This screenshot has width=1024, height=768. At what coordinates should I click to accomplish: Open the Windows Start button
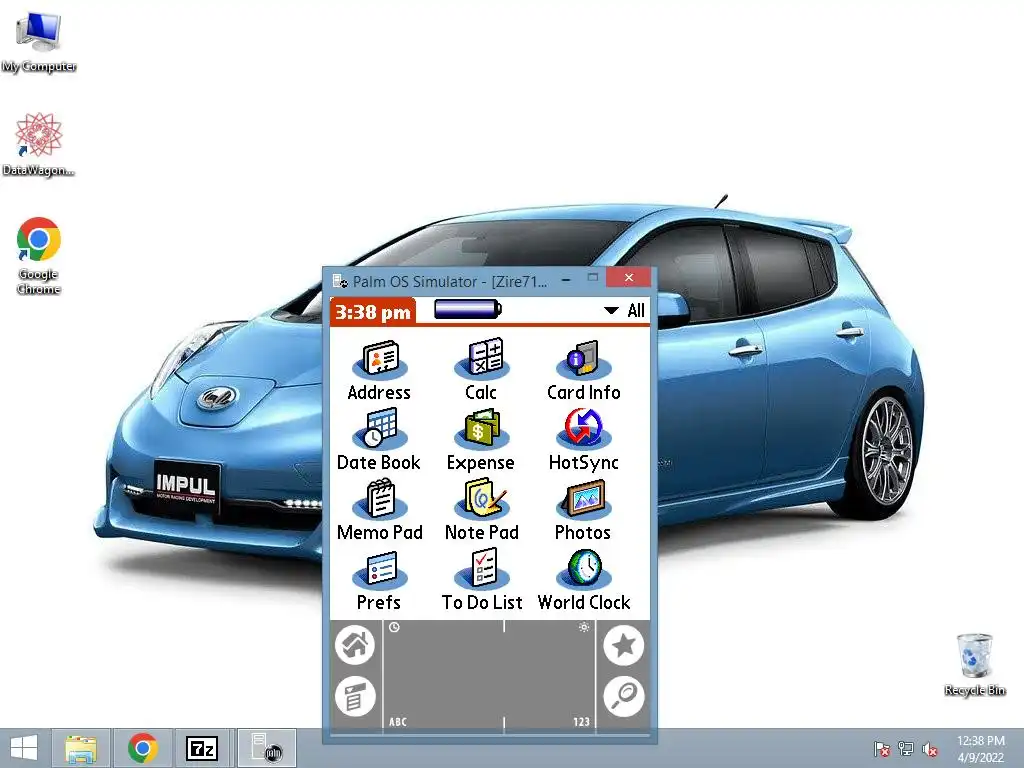[25, 748]
